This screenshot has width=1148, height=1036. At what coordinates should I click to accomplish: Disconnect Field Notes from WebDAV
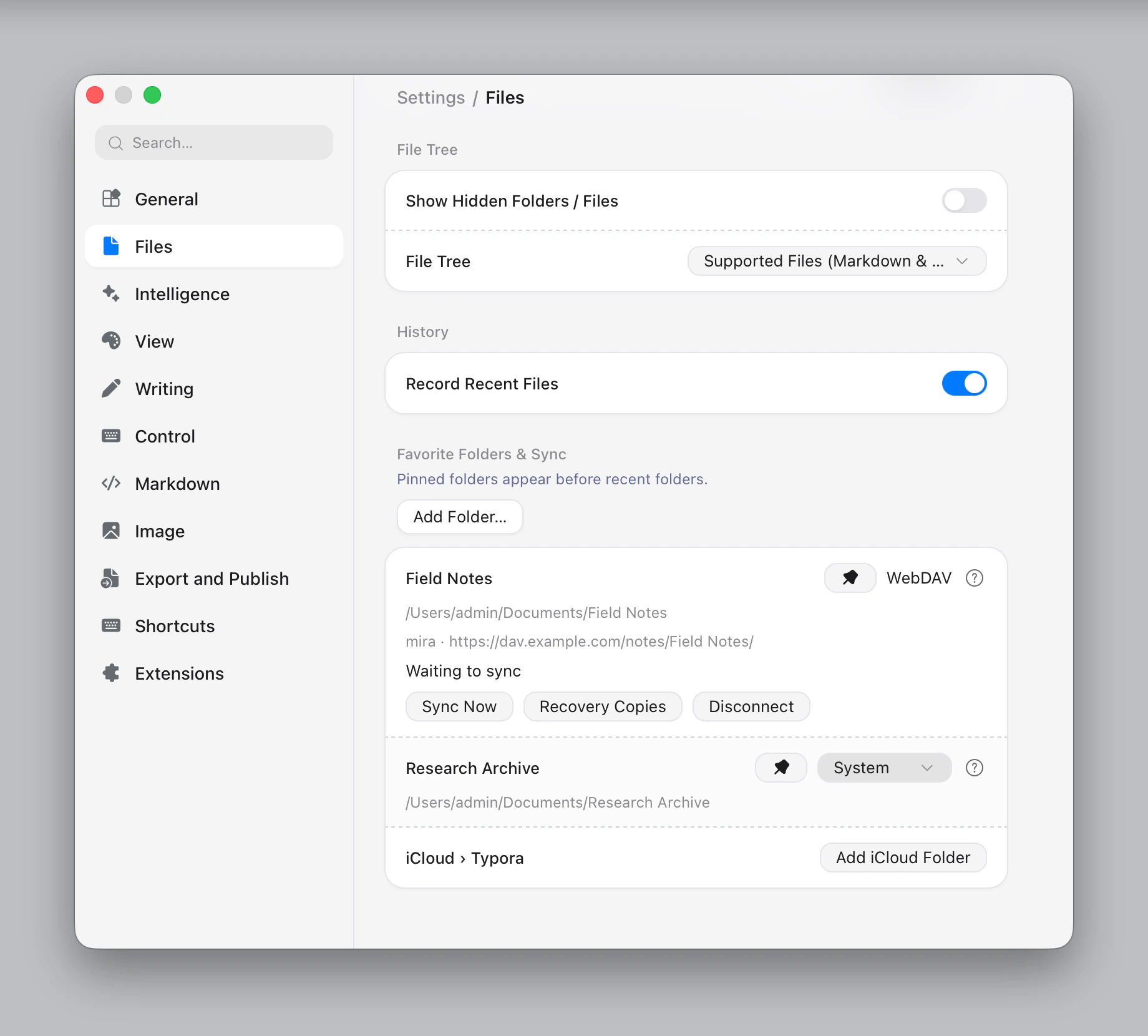point(751,706)
